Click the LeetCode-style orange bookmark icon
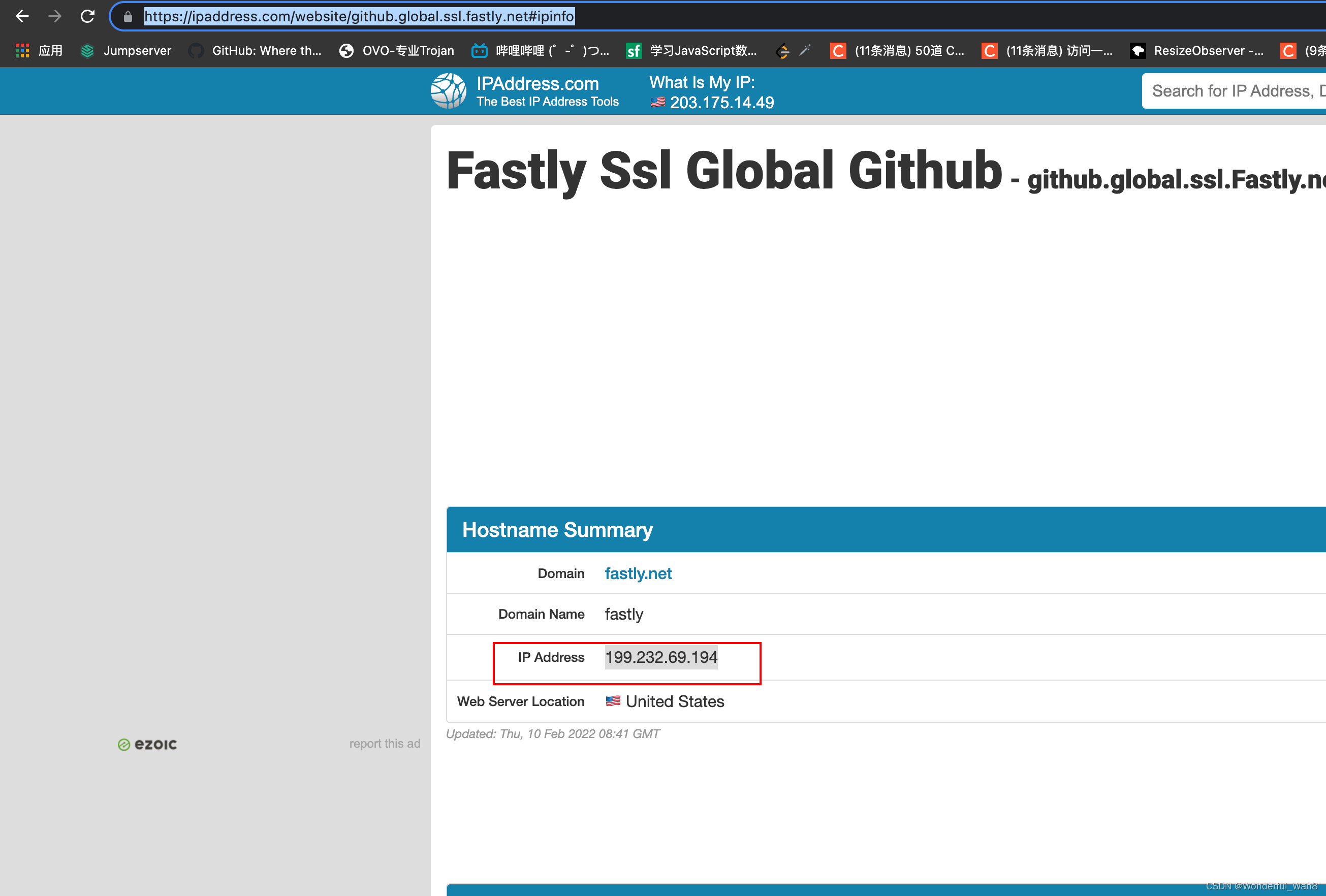 pyautogui.click(x=783, y=51)
